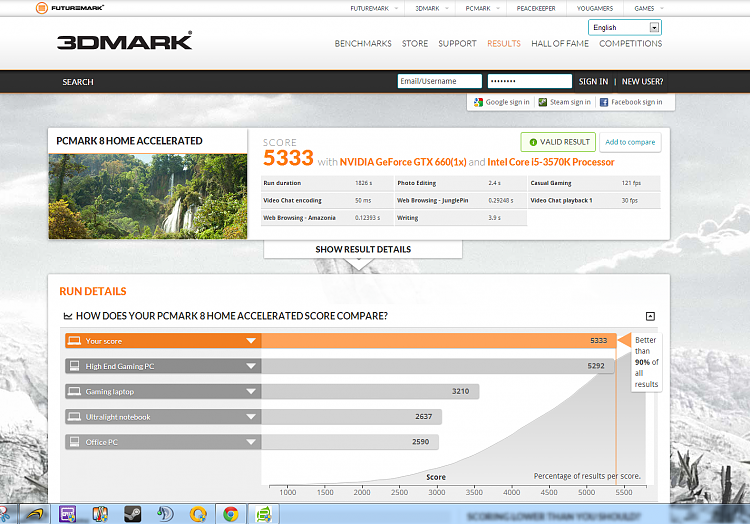Open the scissors Snipping Tool taskbar icon
Screen dimensions: 750x524
[5, 514]
